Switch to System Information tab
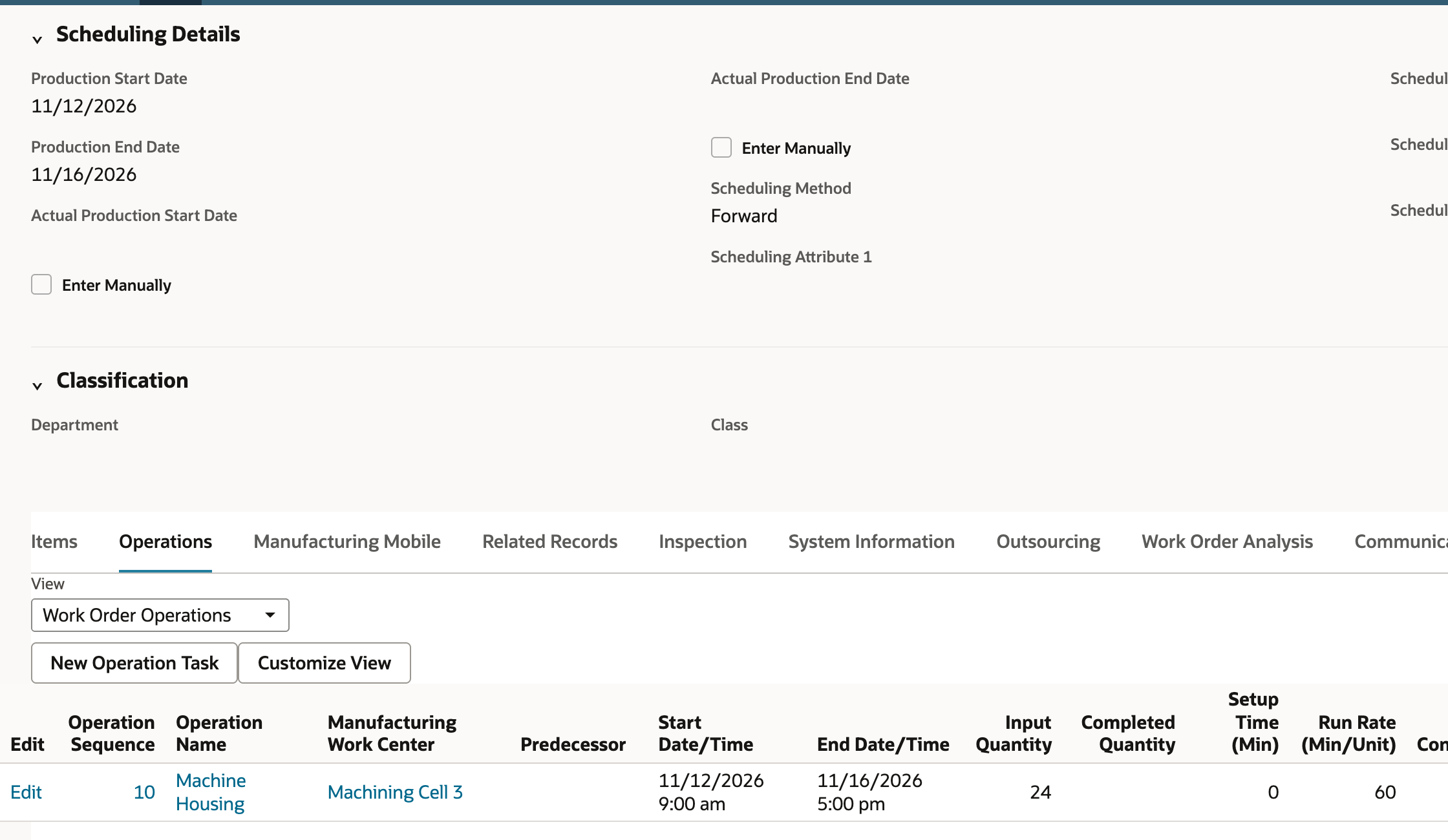Screen dimensions: 1448x840 point(871,541)
